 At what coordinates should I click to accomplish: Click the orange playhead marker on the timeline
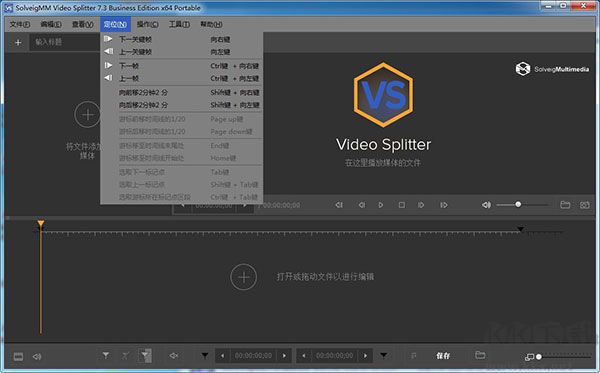[41, 223]
